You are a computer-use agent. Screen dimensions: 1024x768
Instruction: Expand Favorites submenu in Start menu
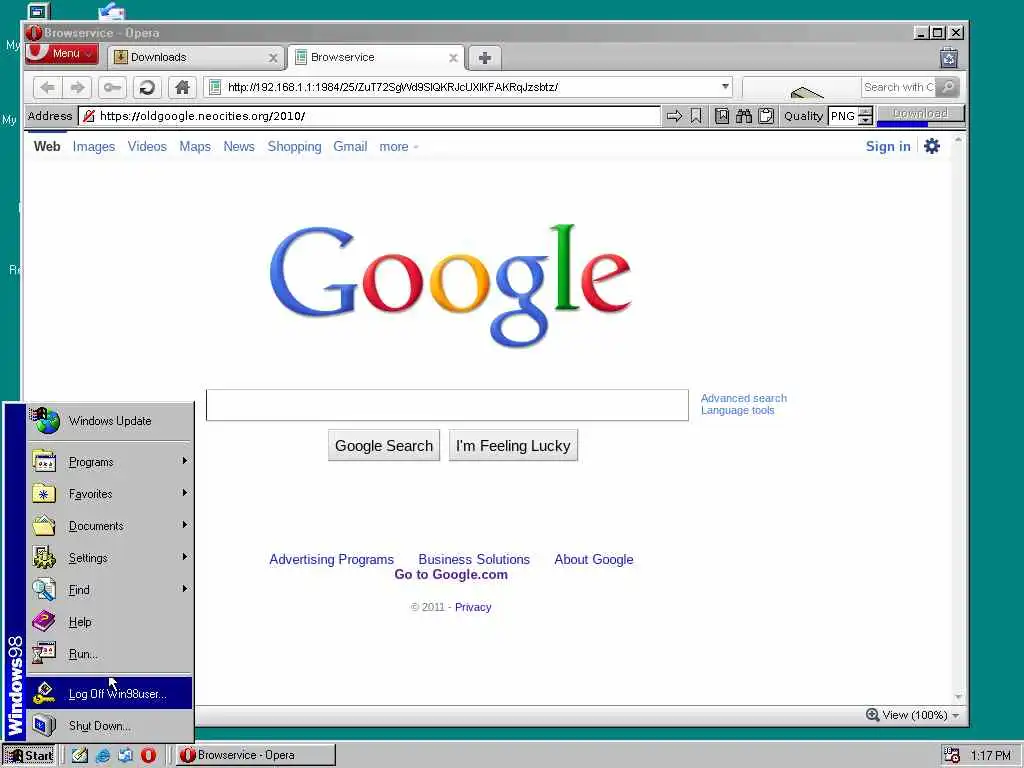[x=110, y=494]
